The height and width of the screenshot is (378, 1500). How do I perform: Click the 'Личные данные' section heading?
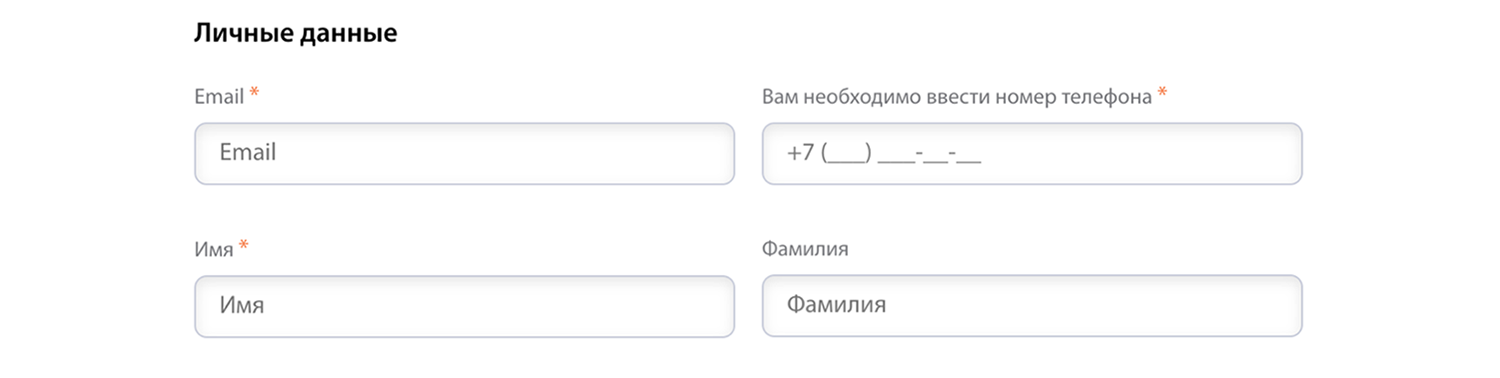296,33
